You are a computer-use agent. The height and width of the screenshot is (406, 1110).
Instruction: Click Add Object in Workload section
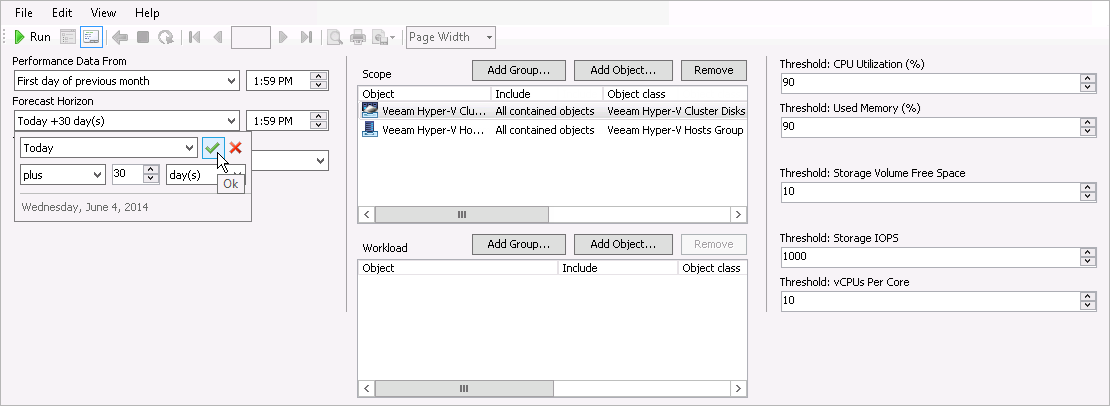[x=623, y=244]
